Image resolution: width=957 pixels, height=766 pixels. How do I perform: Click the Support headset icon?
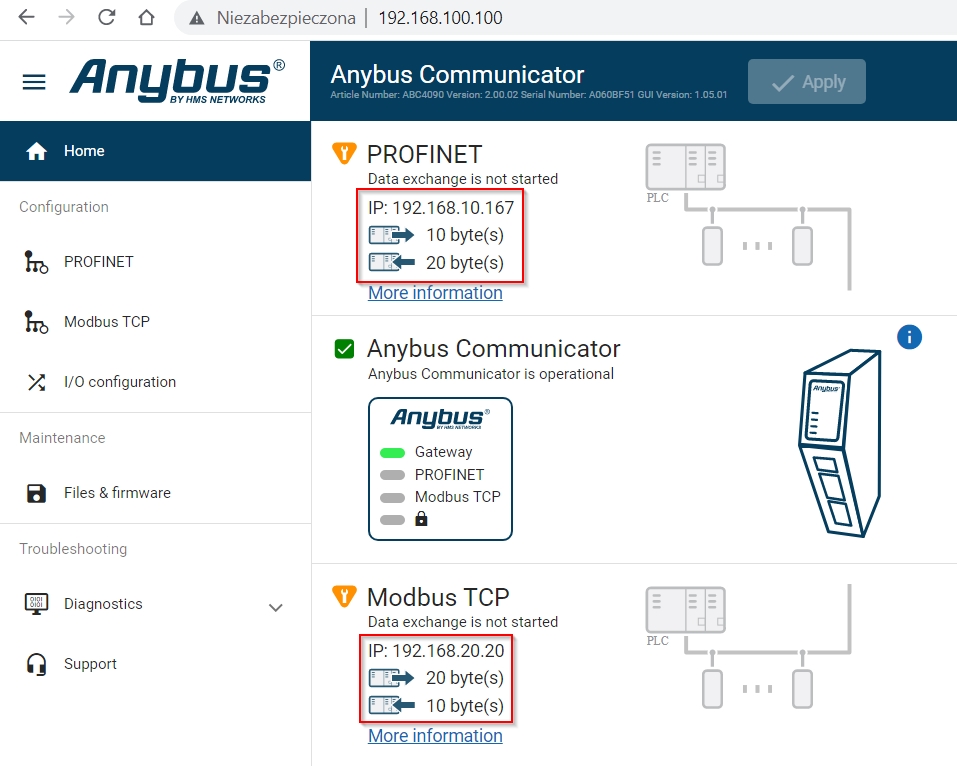point(37,664)
